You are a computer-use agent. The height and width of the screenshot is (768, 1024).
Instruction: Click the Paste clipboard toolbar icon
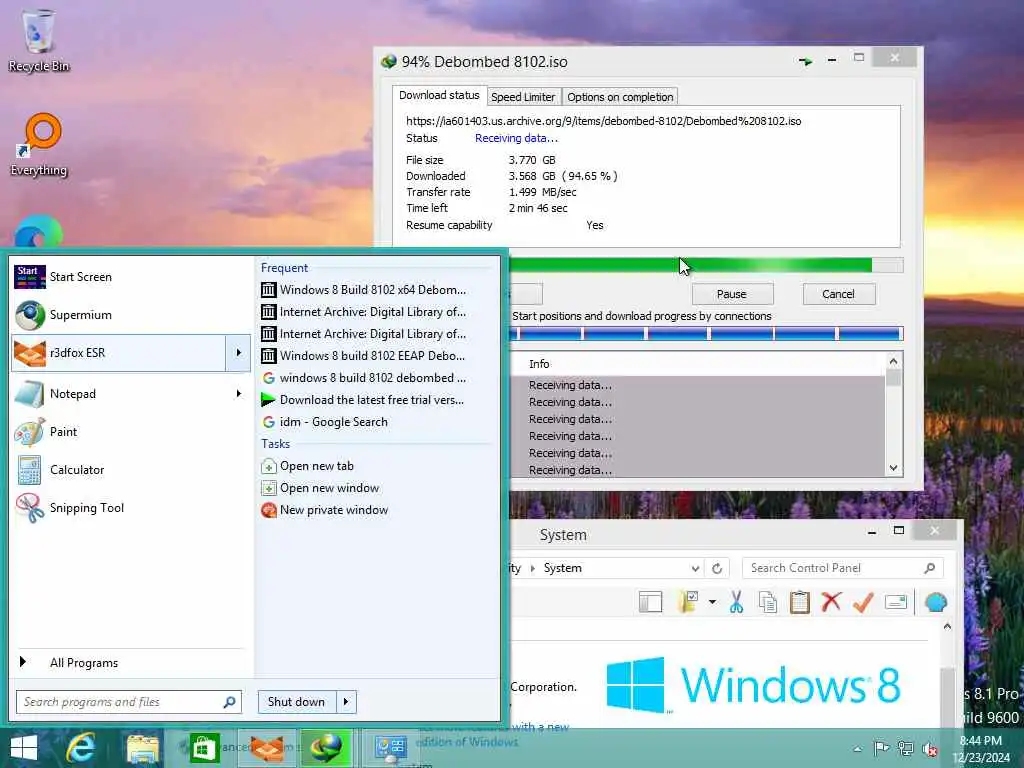799,602
